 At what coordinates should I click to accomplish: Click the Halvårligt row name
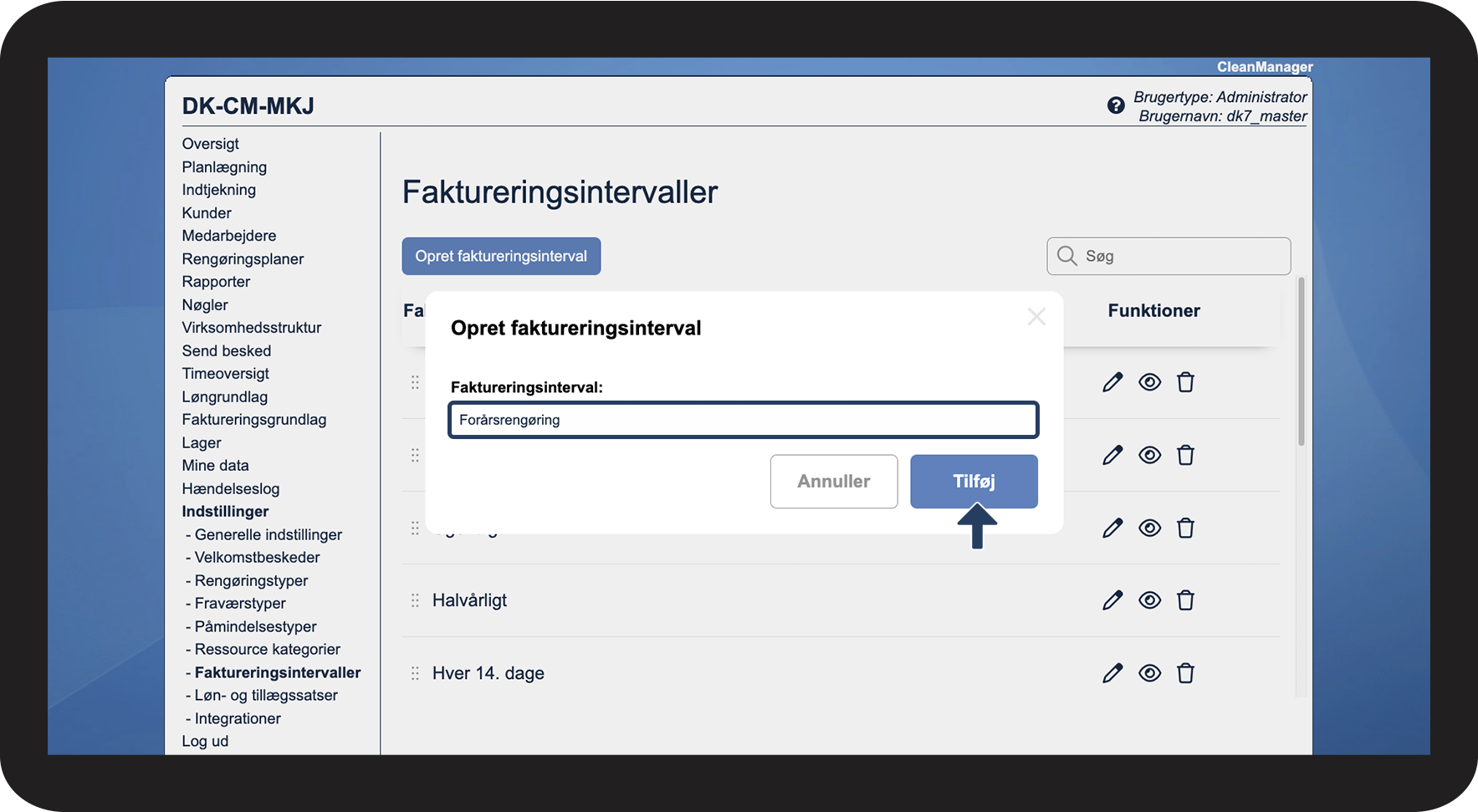click(x=469, y=600)
